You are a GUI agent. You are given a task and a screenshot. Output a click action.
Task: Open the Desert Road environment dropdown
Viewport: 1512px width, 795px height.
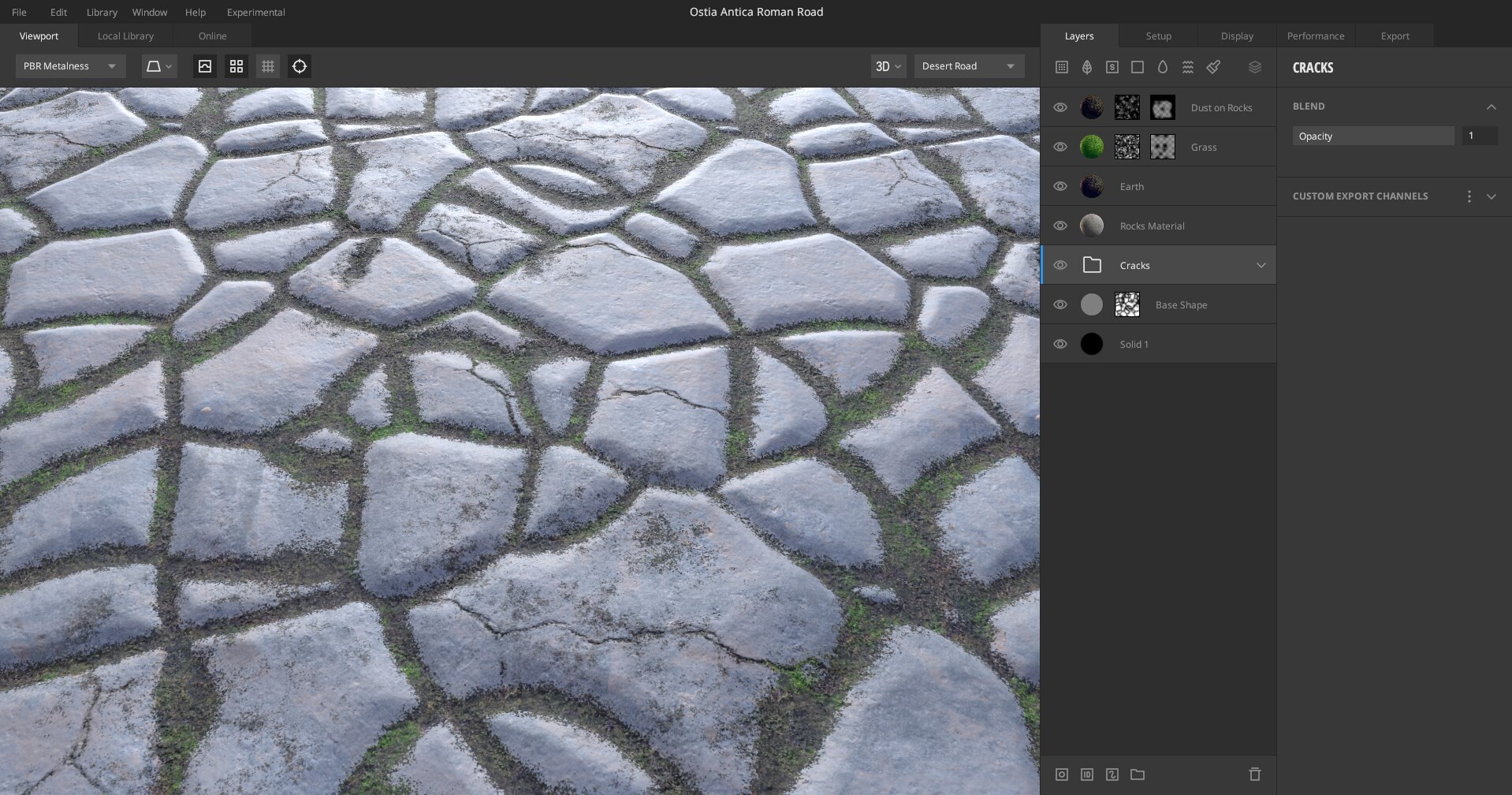968,66
